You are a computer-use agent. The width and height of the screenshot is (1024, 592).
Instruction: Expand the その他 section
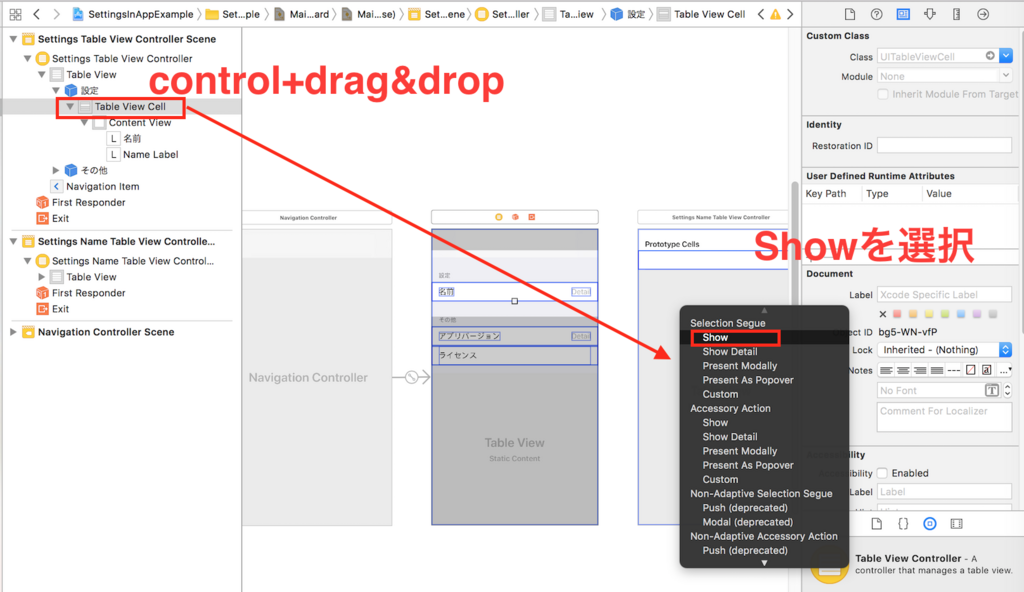point(56,170)
